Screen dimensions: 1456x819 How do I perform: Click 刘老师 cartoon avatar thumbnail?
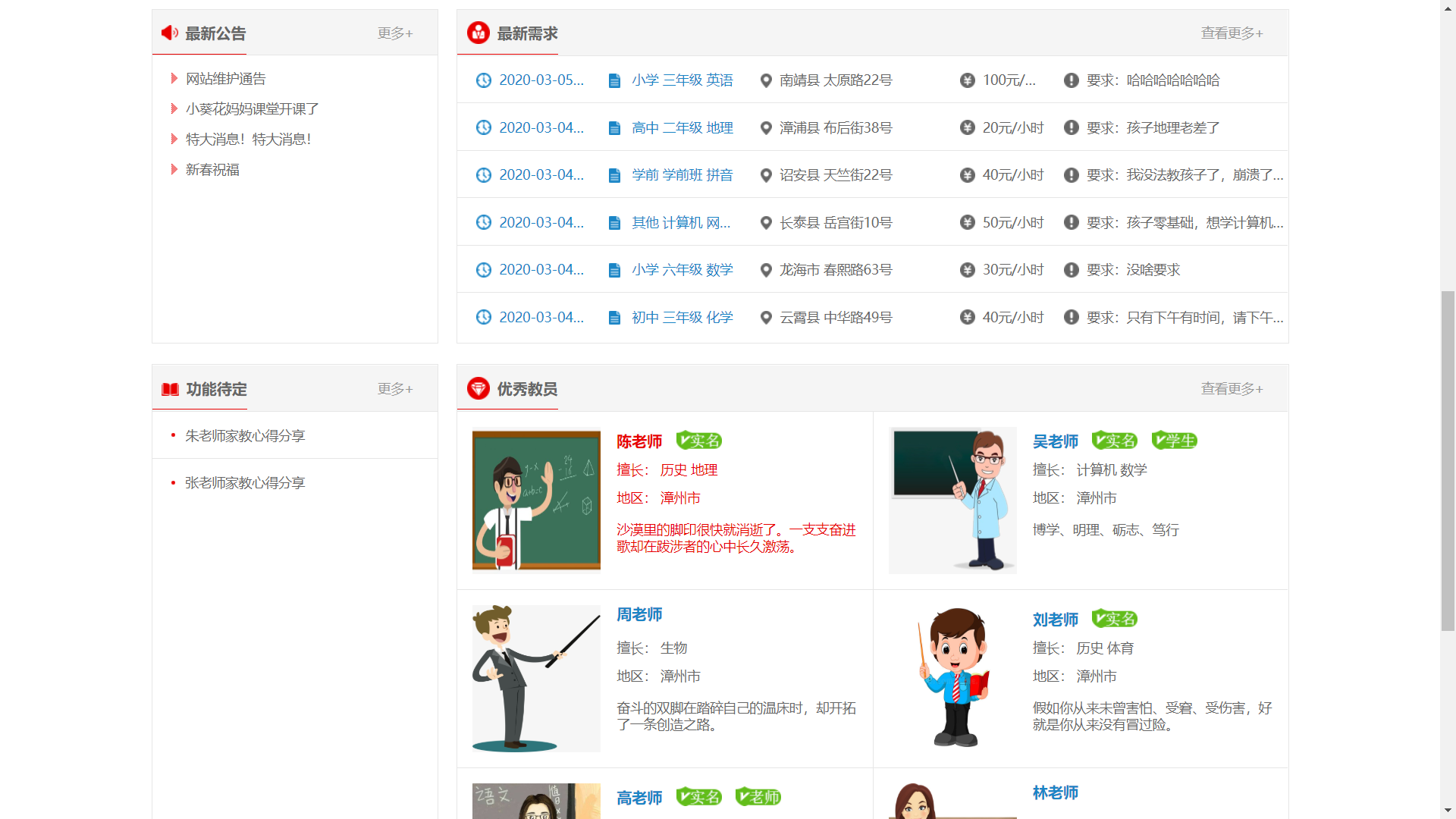[x=952, y=678]
